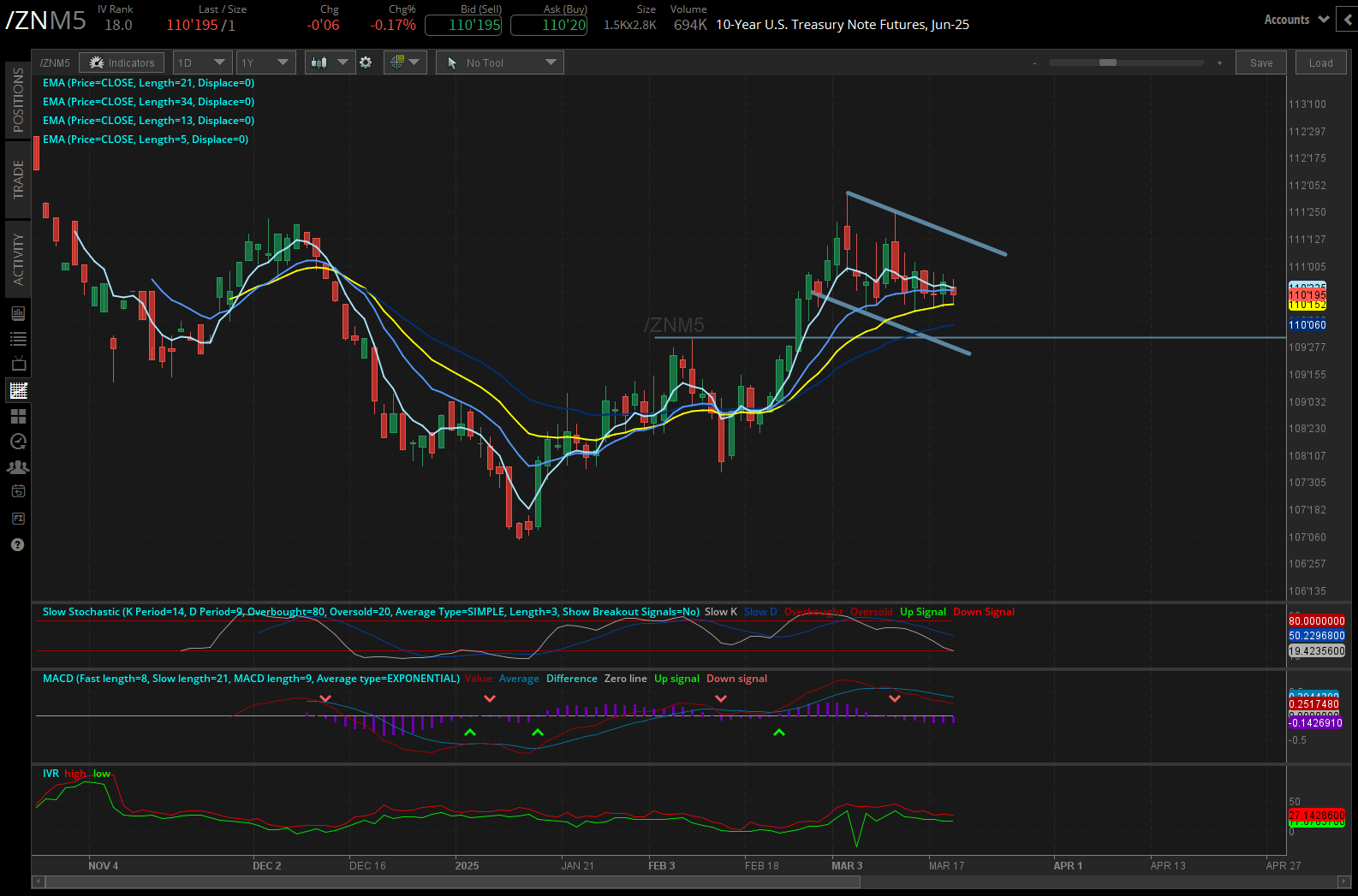The image size is (1358, 896).
Task: Open the Indicators panel button
Action: 122,62
